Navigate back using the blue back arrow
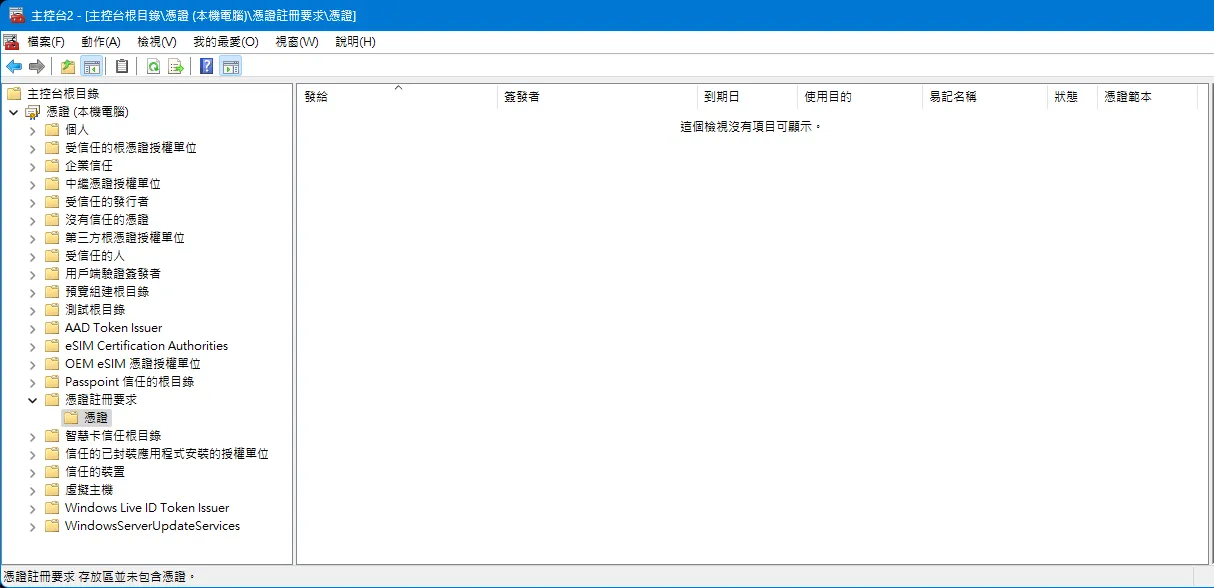1214x588 pixels. point(14,66)
